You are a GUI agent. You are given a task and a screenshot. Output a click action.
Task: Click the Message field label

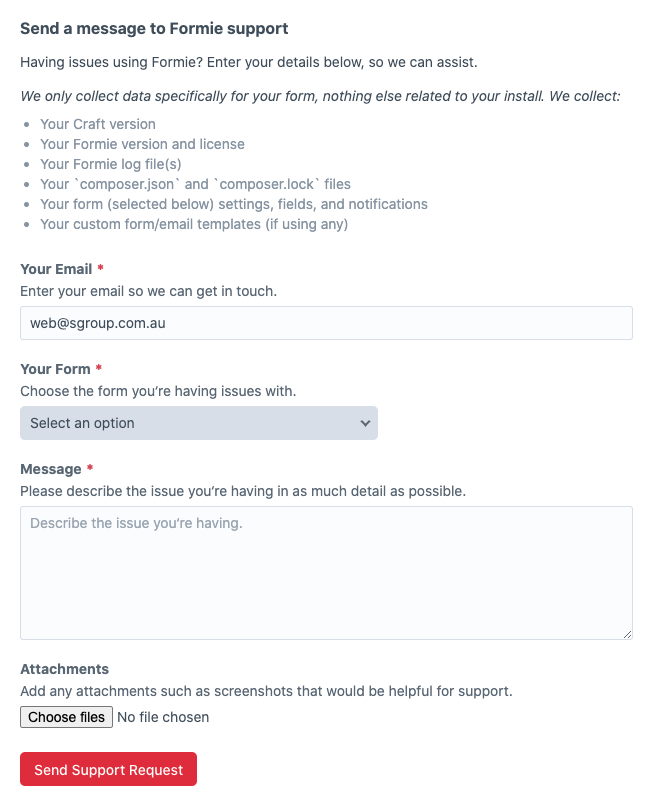click(x=51, y=469)
